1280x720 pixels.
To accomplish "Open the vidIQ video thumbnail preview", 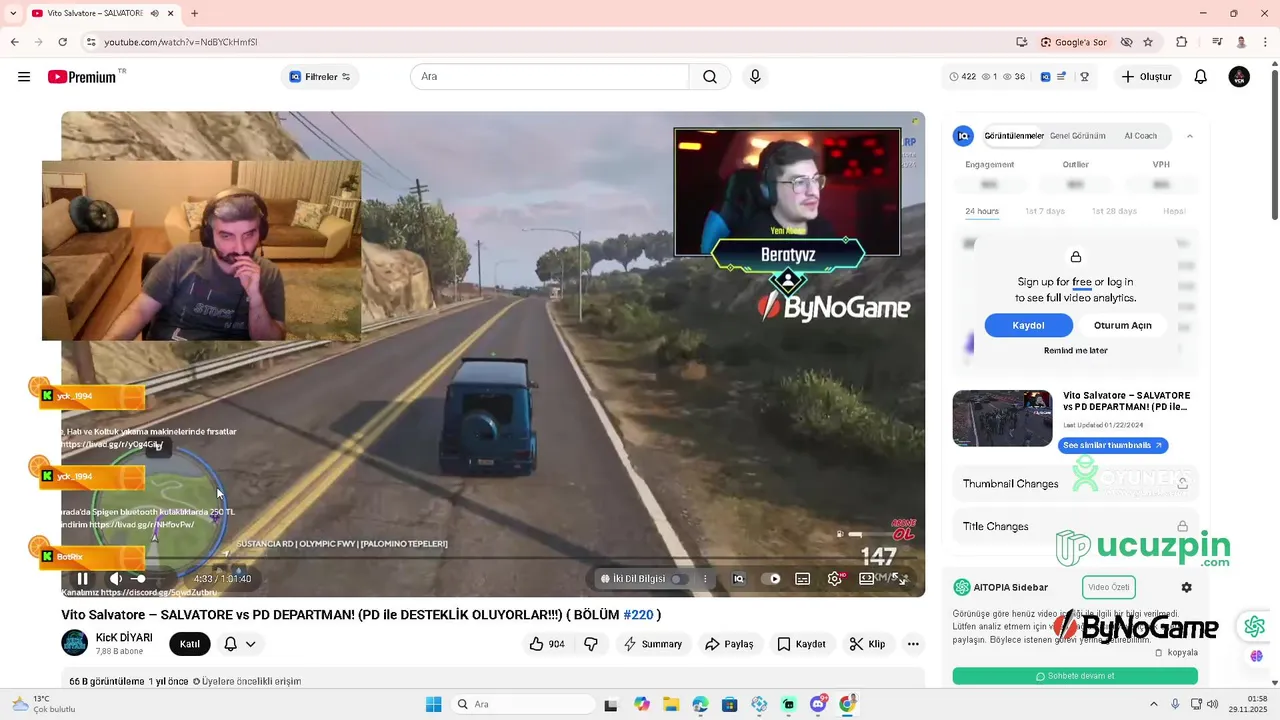I will (x=1002, y=418).
